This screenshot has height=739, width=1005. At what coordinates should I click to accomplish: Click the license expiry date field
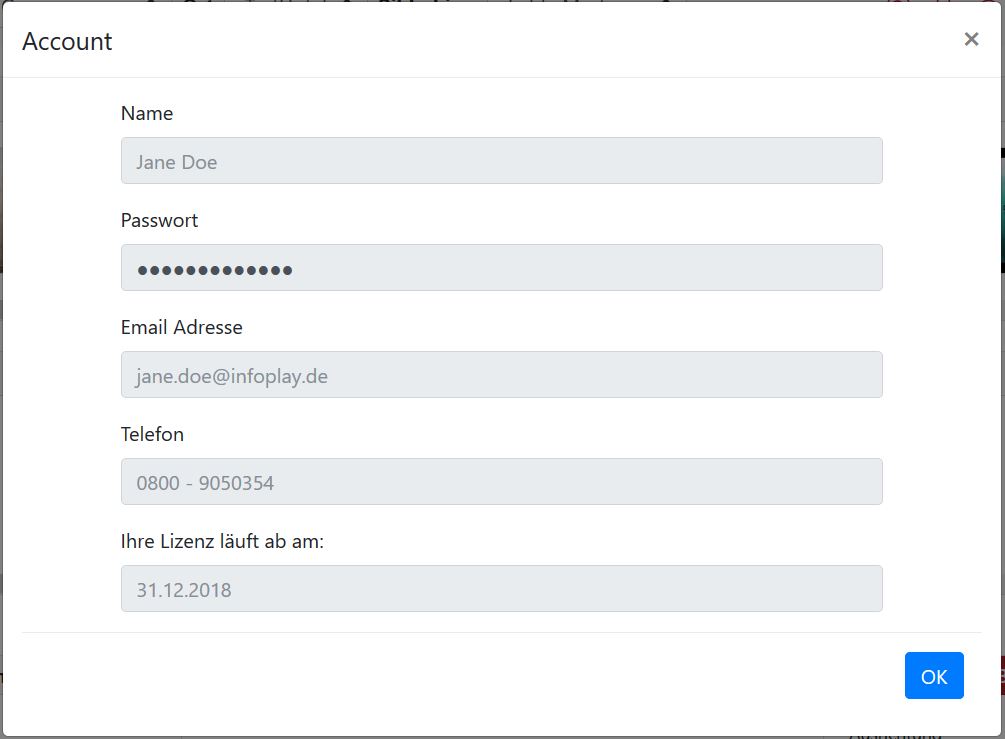click(x=501, y=589)
